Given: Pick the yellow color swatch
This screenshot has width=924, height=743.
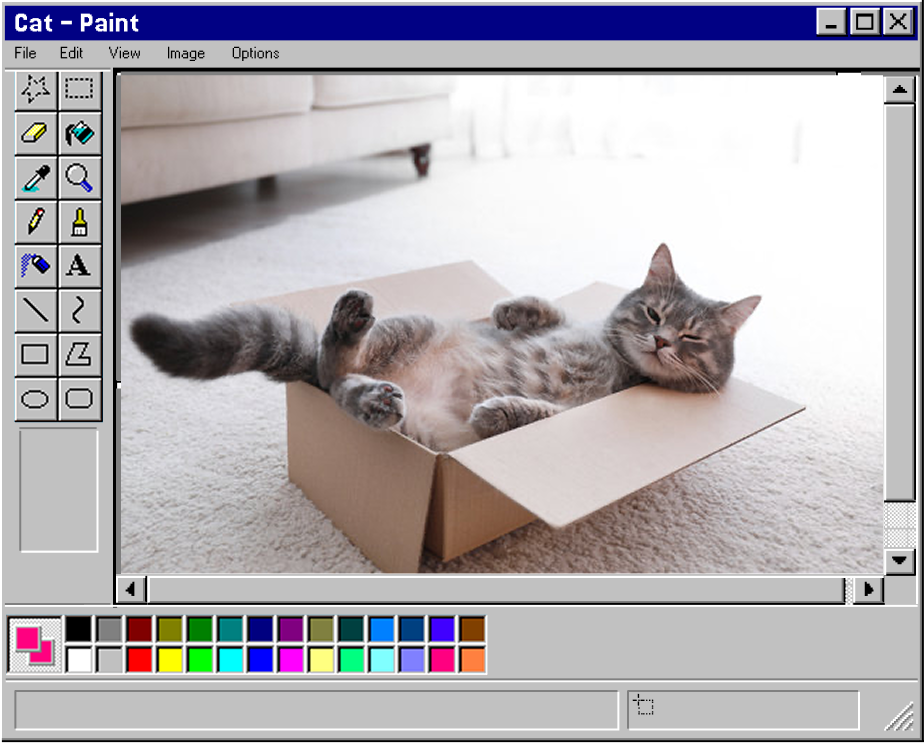Looking at the screenshot, I should click(x=170, y=659).
